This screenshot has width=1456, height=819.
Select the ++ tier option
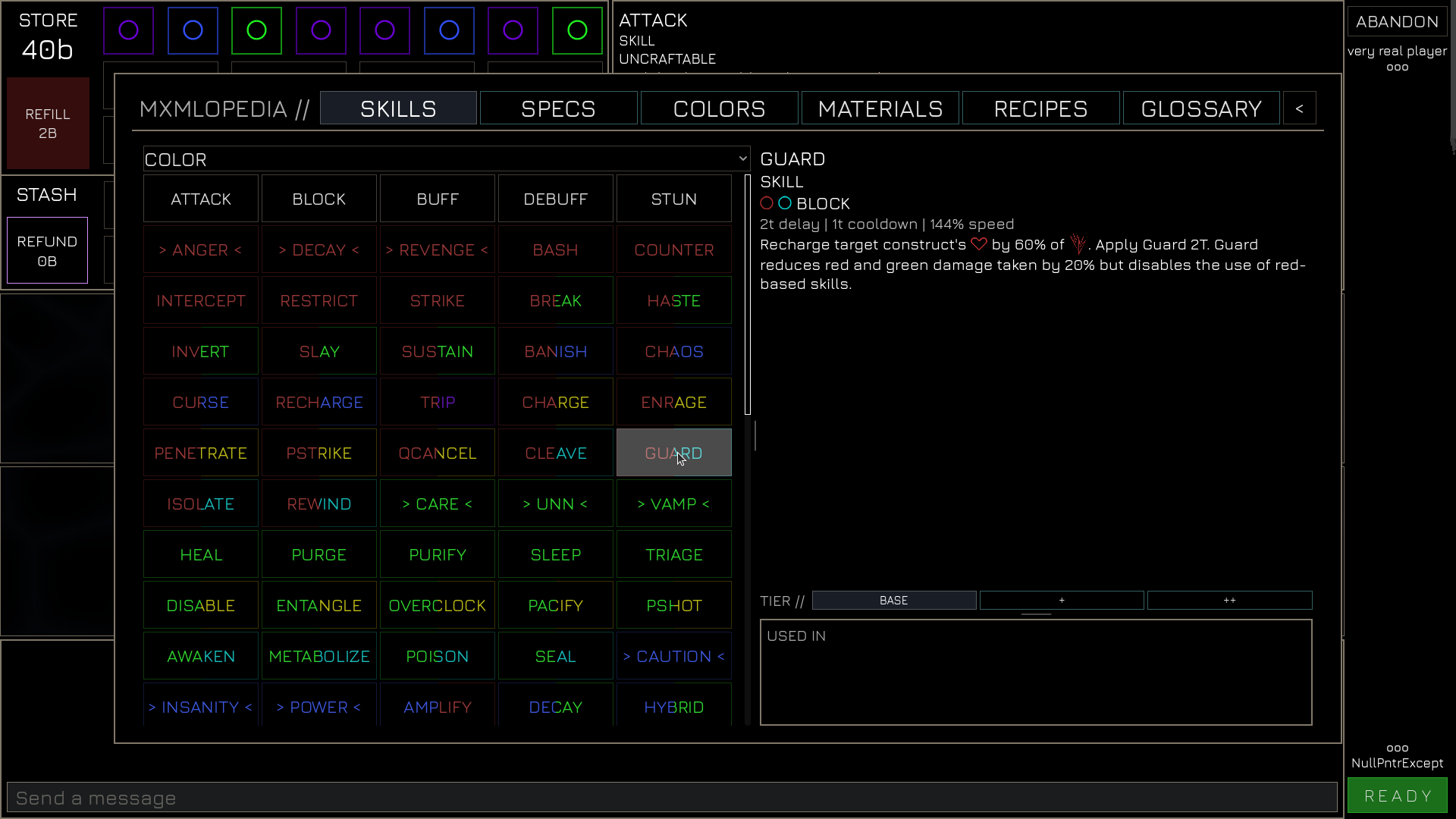point(1229,600)
